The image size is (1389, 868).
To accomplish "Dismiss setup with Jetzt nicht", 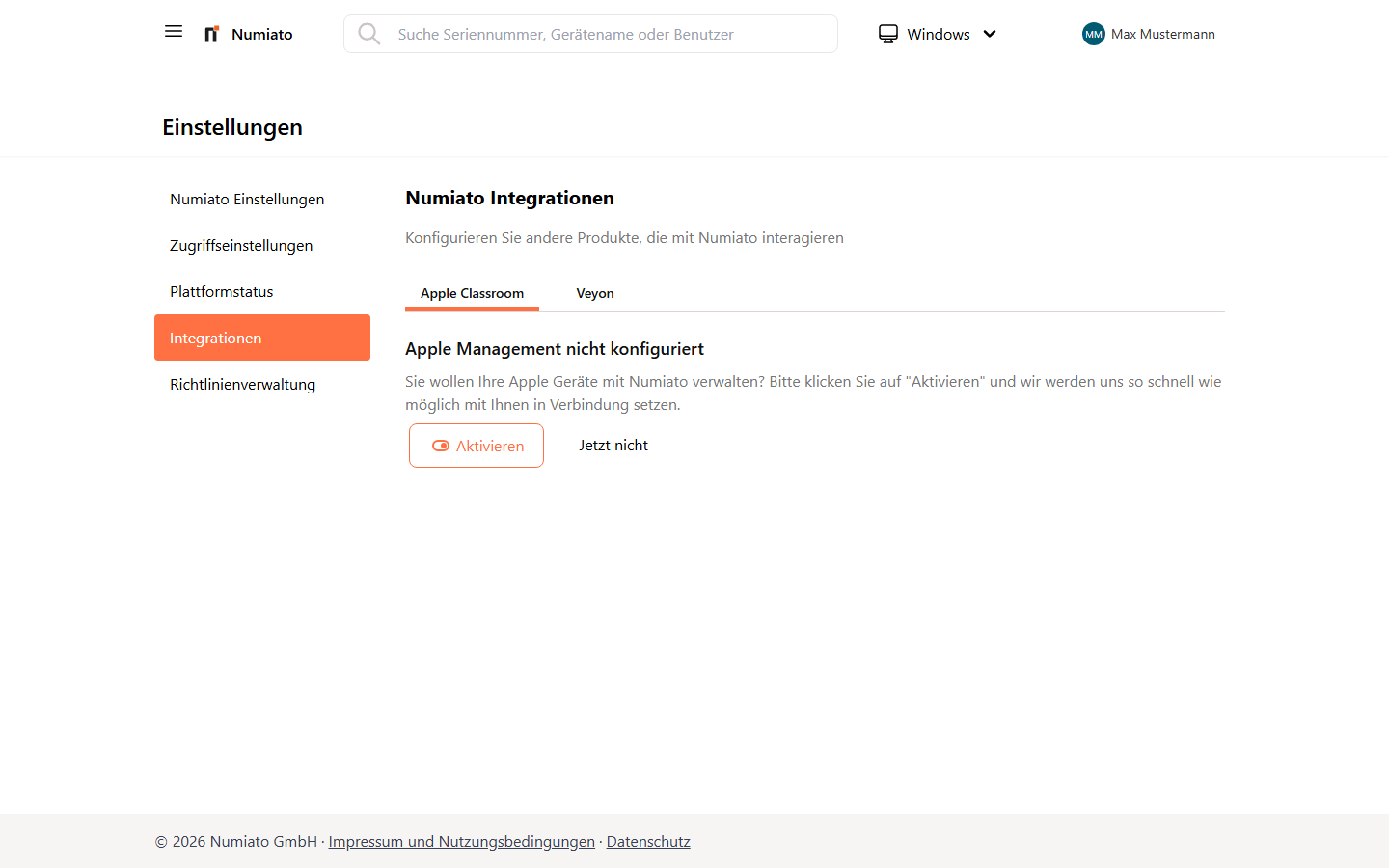I will pos(613,445).
